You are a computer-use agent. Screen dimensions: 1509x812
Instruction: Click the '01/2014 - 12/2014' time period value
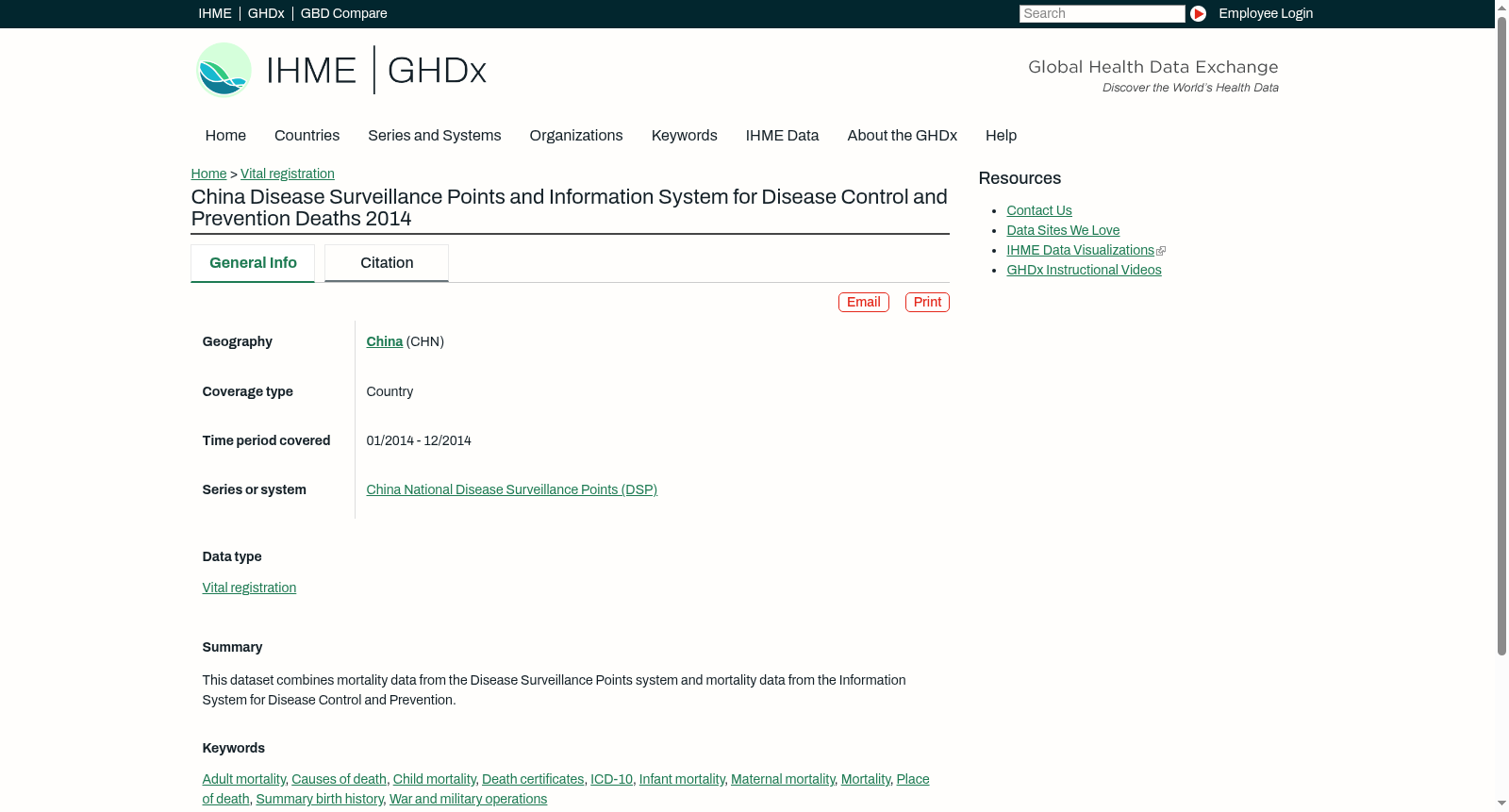tap(419, 440)
